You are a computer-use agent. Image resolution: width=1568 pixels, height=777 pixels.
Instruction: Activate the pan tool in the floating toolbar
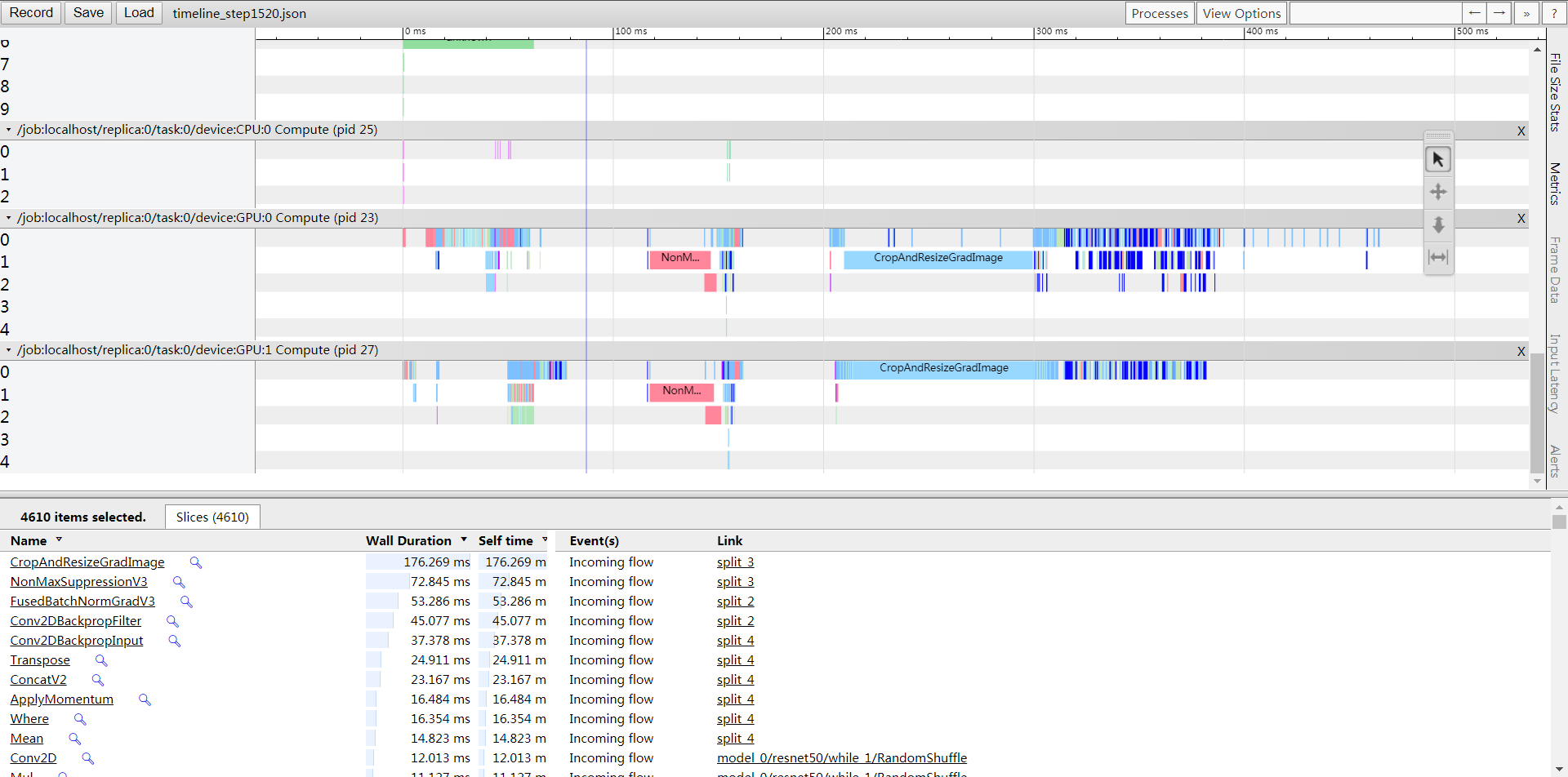(x=1438, y=192)
